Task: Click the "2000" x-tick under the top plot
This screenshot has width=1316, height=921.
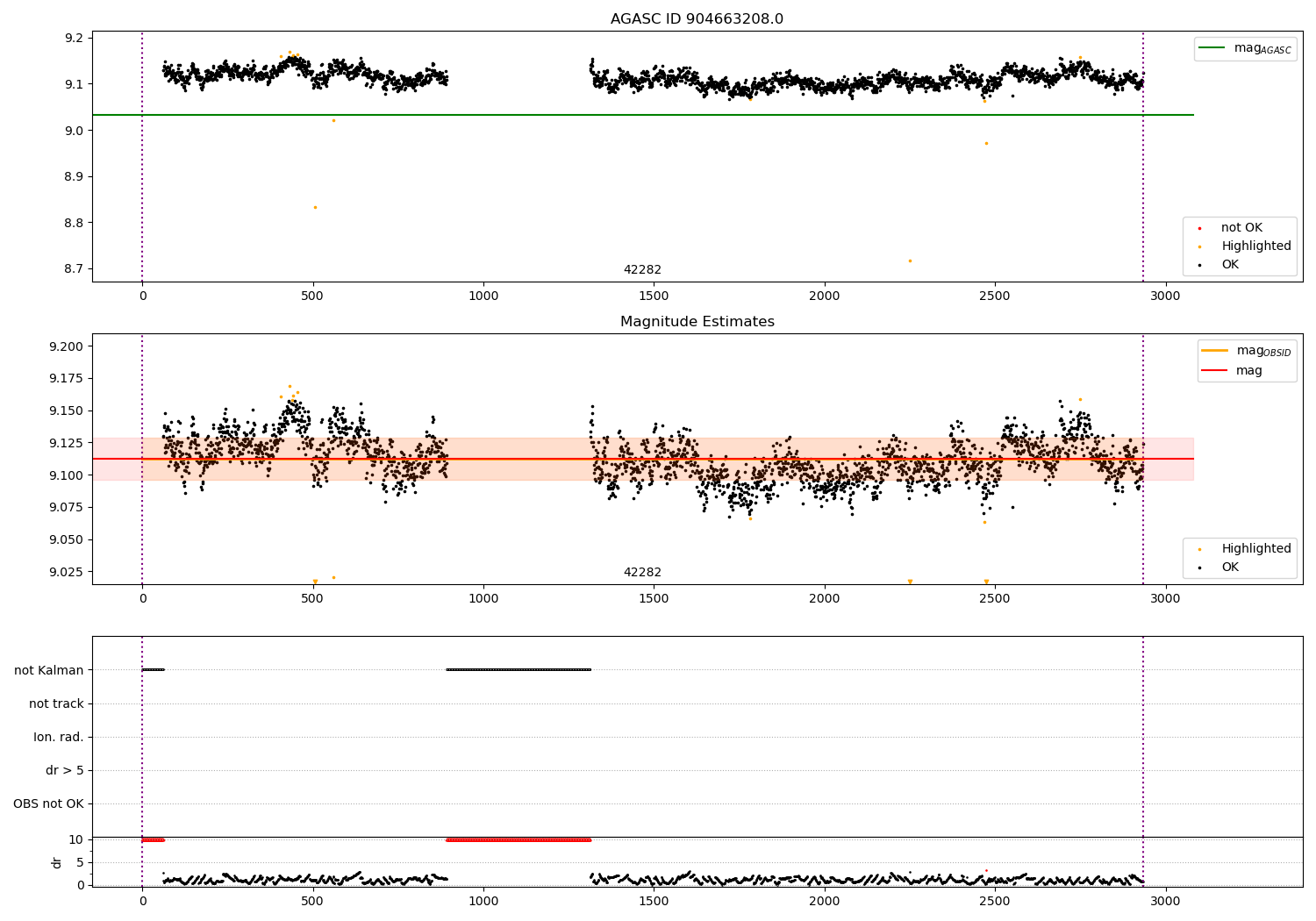Action: point(825,296)
